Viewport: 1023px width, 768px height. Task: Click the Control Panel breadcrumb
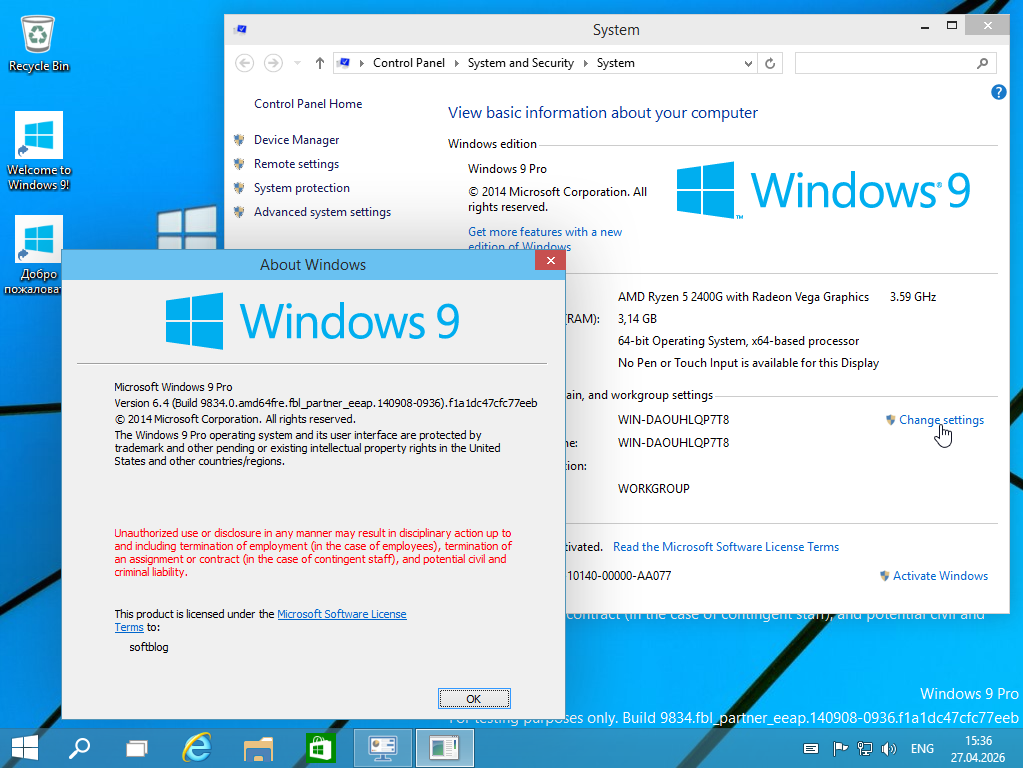click(408, 63)
